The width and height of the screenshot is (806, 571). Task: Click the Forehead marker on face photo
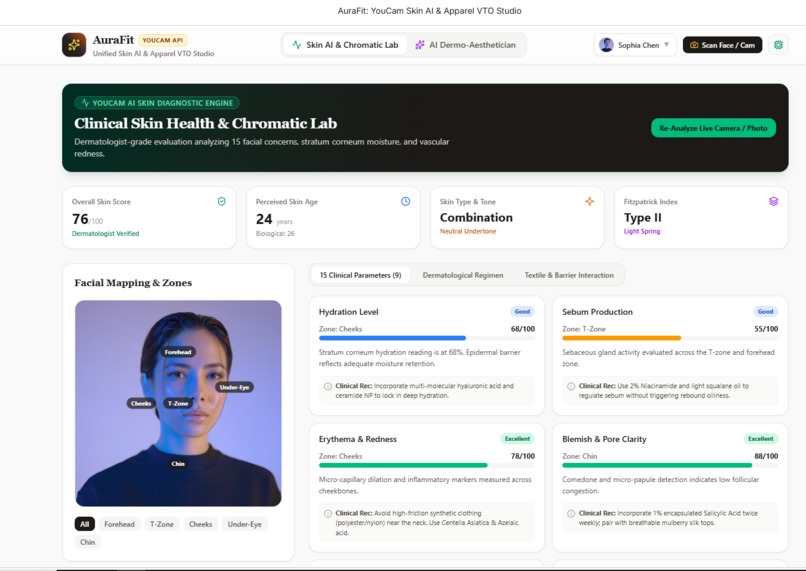click(x=178, y=352)
